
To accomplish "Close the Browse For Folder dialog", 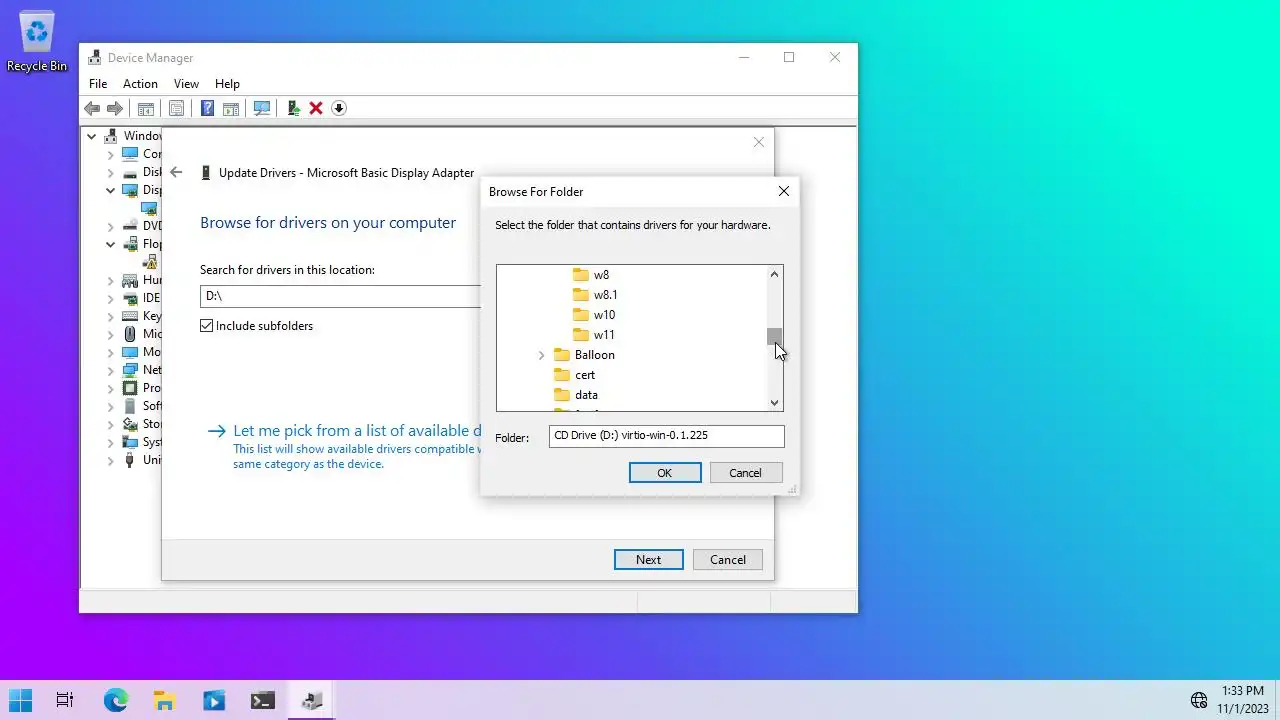I will 783,191.
